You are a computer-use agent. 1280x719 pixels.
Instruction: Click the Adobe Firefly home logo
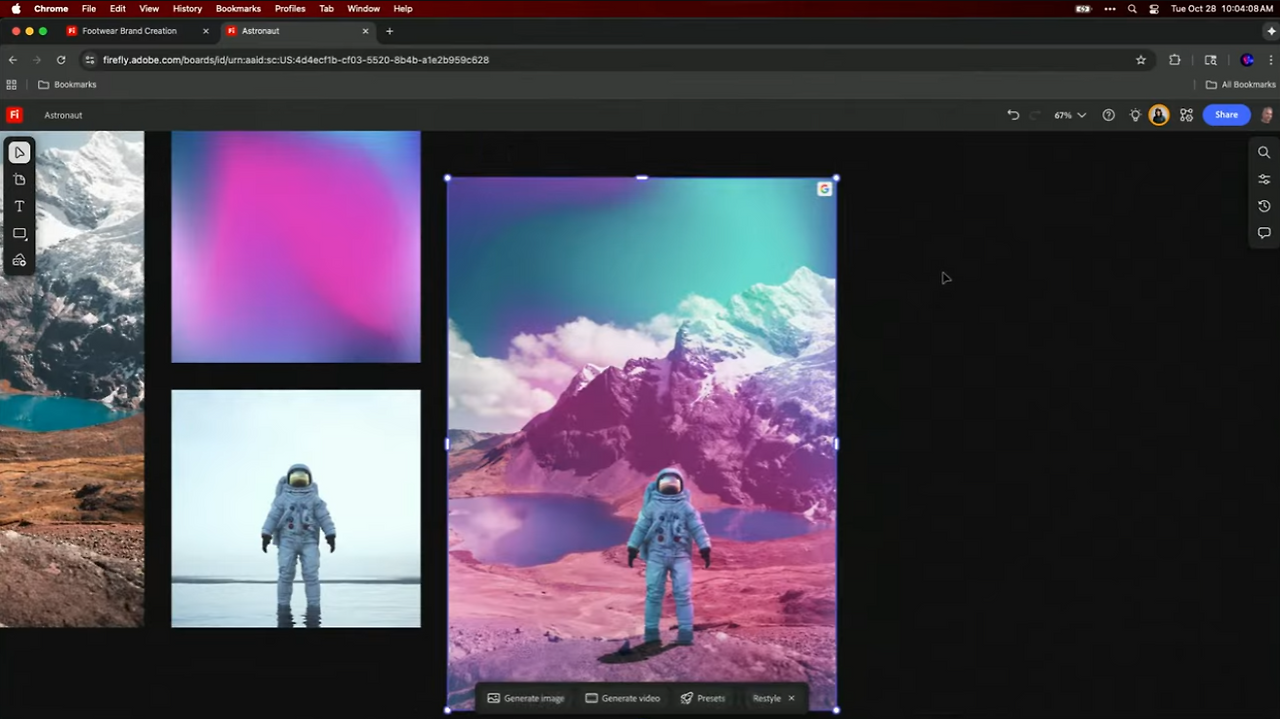coord(14,115)
